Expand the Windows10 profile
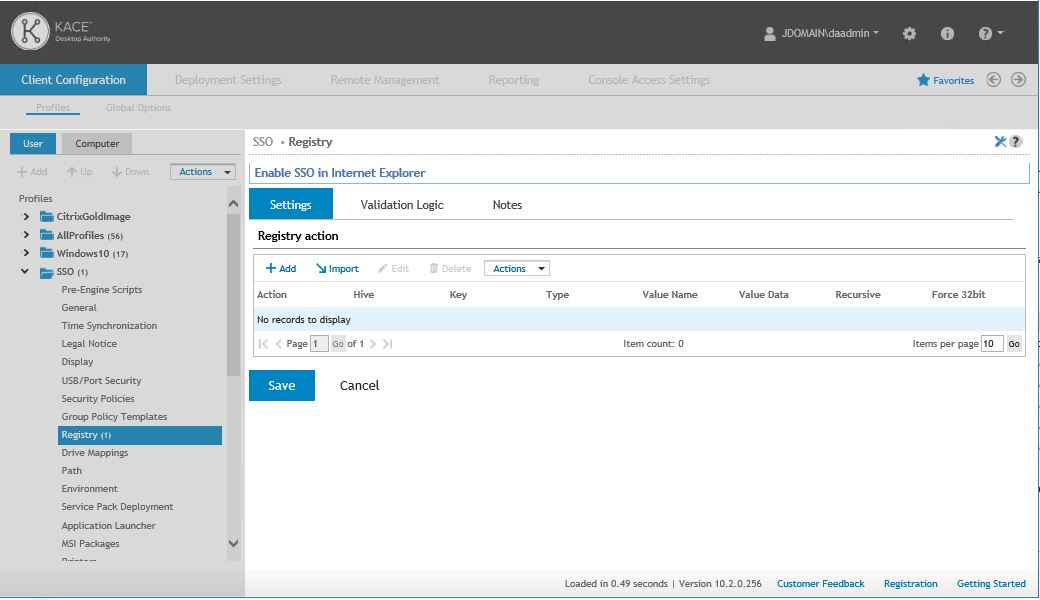The width and height of the screenshot is (1040, 600). pyautogui.click(x=26, y=253)
